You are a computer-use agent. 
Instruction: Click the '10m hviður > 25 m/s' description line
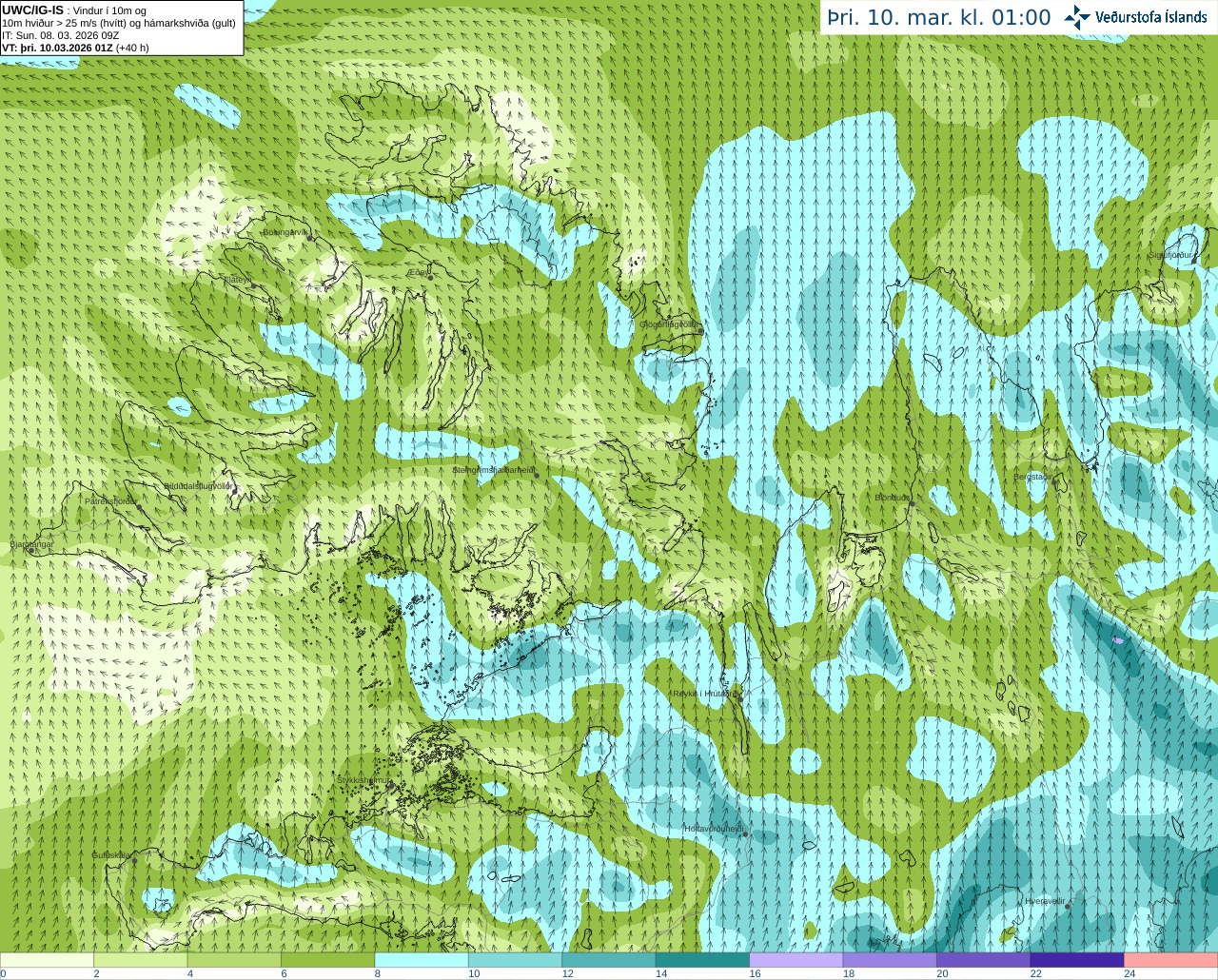point(119,23)
